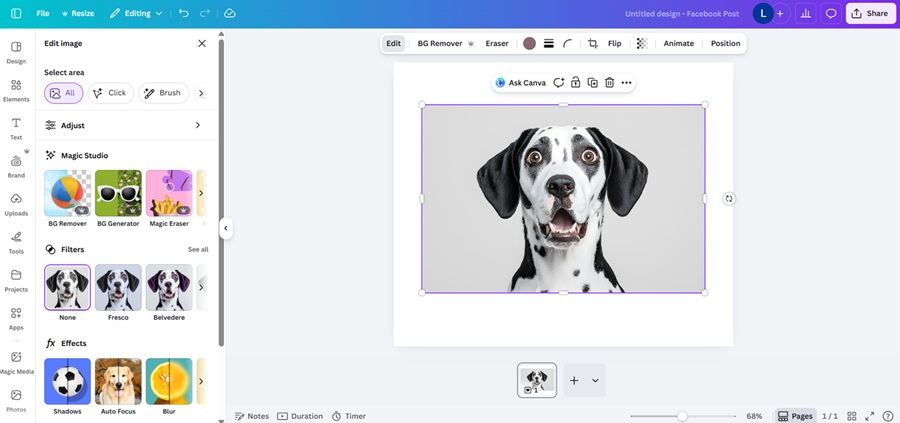
Task: Open the Tools tab in sidebar
Action: coord(16,243)
